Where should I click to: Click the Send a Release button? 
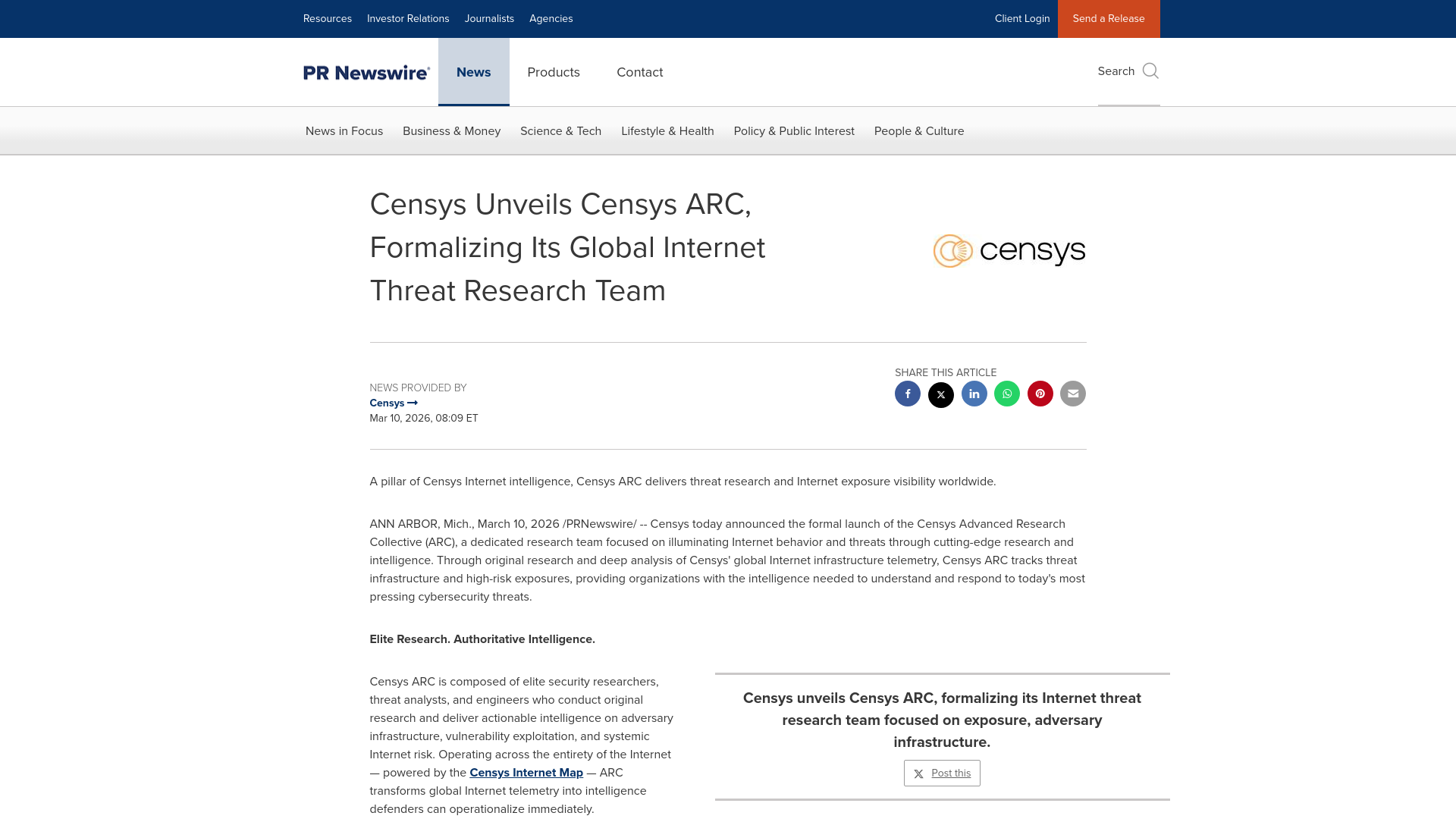pyautogui.click(x=1109, y=18)
